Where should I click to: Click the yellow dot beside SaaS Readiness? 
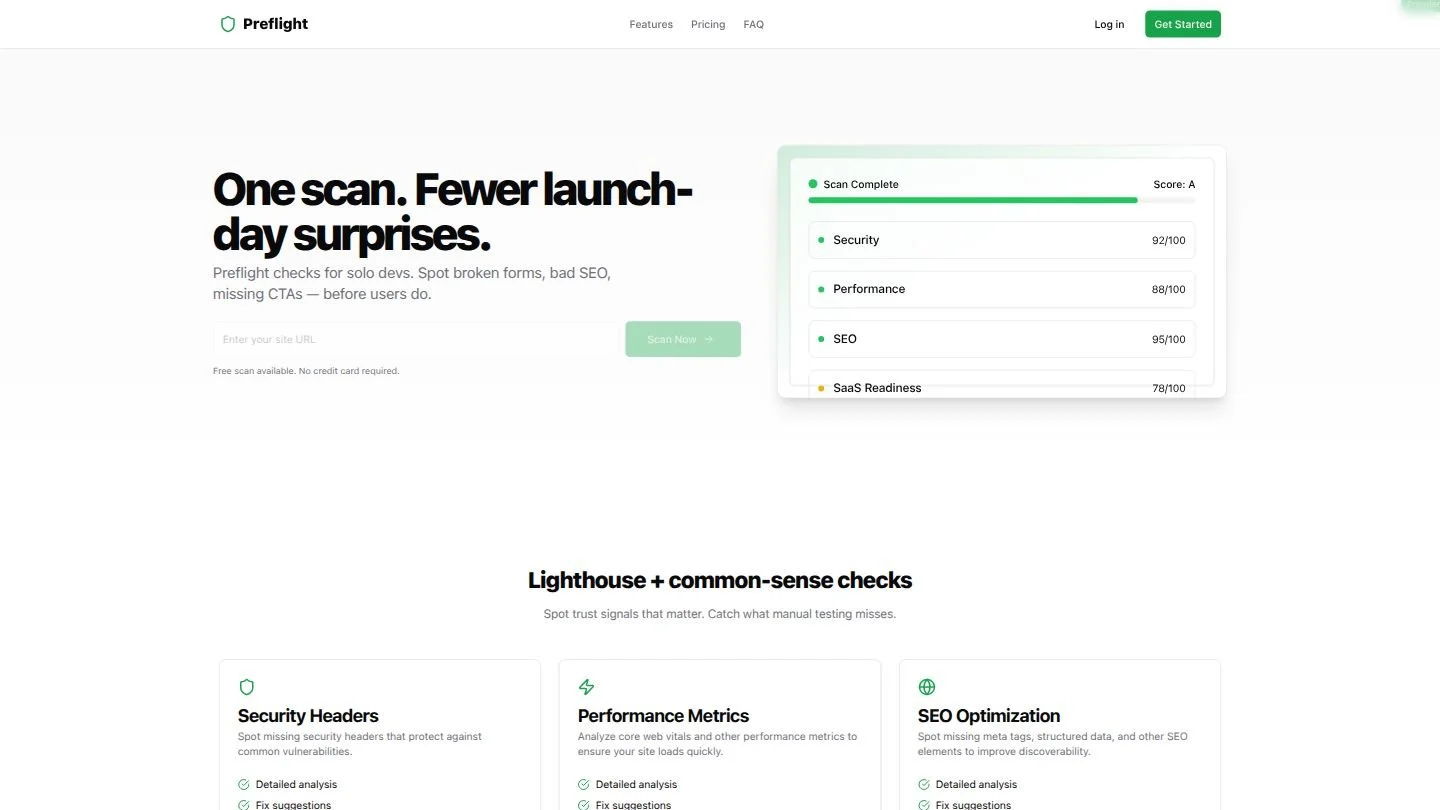822,388
